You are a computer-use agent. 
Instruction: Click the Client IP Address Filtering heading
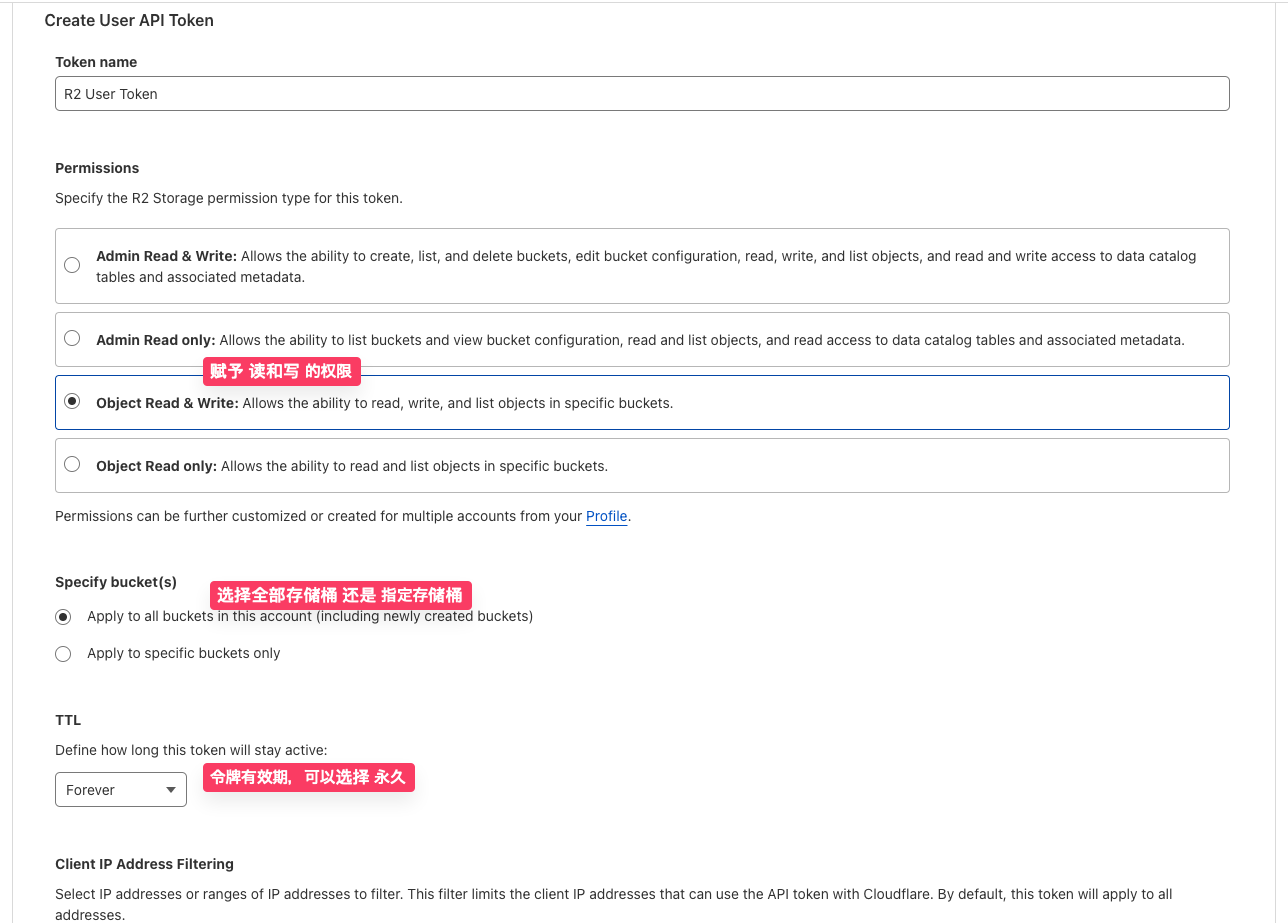(144, 864)
